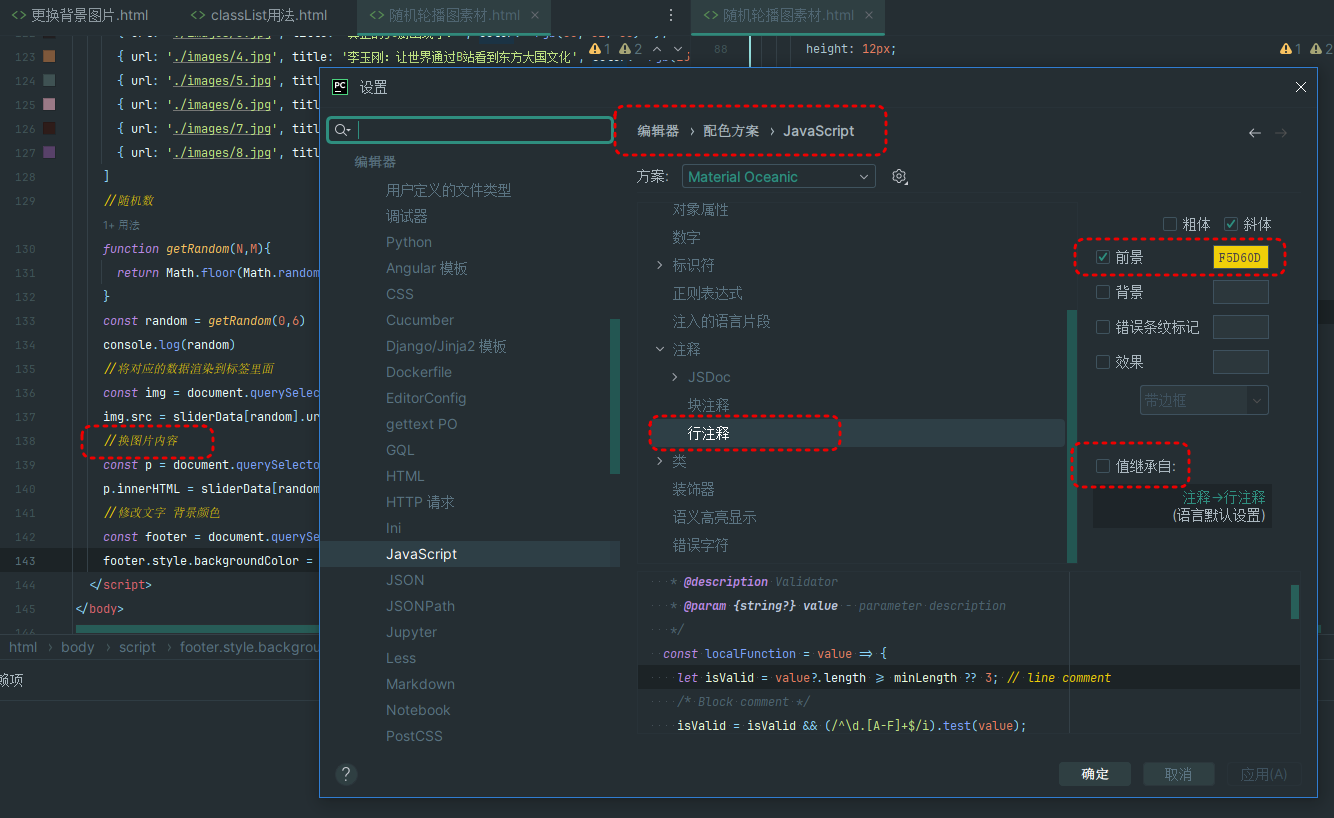The width and height of the screenshot is (1334, 818).
Task: Open the editor tabs overflow menu (three dots)
Action: 670,16
